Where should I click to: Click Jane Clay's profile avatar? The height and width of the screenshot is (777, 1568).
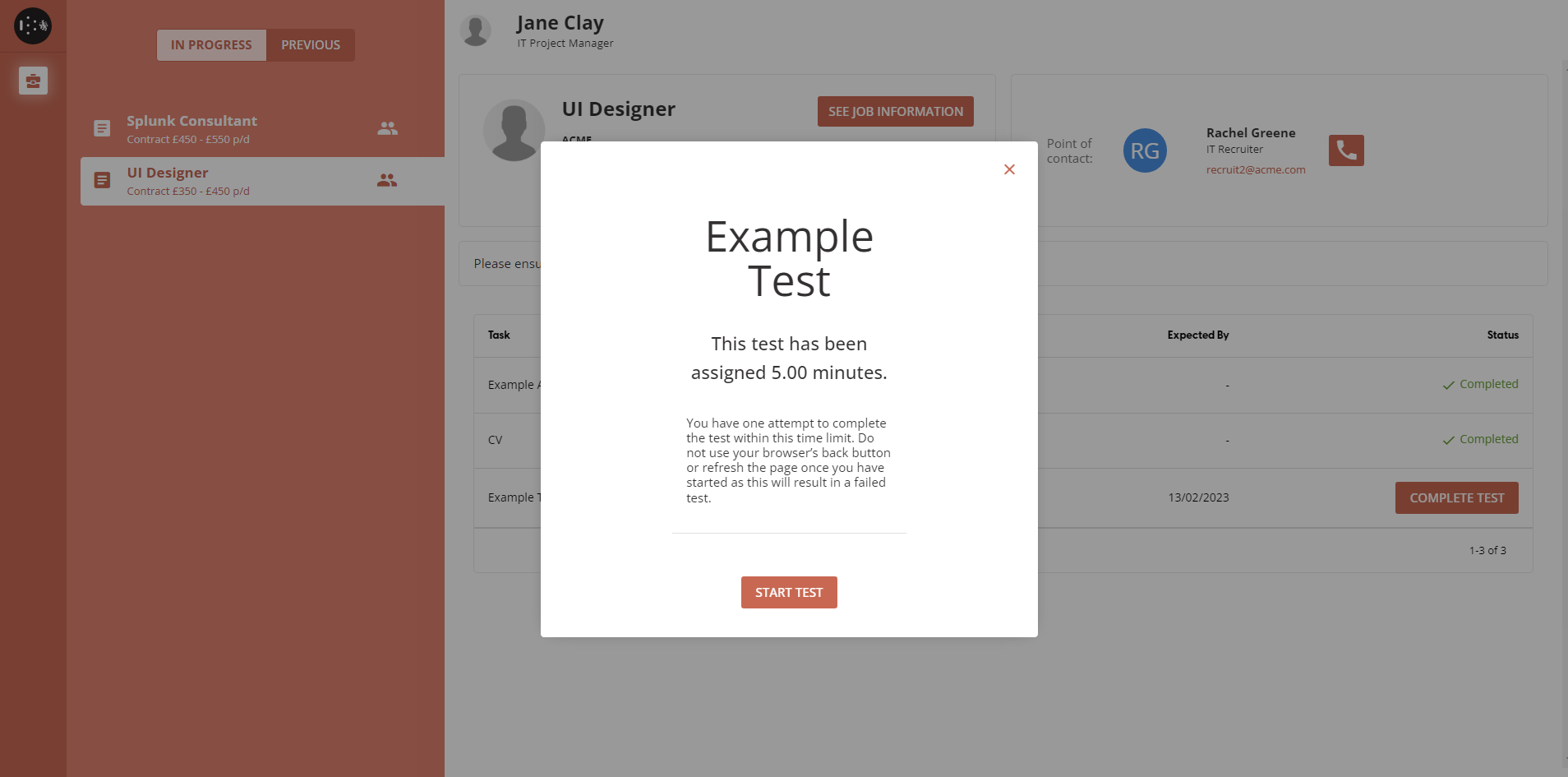tap(476, 30)
